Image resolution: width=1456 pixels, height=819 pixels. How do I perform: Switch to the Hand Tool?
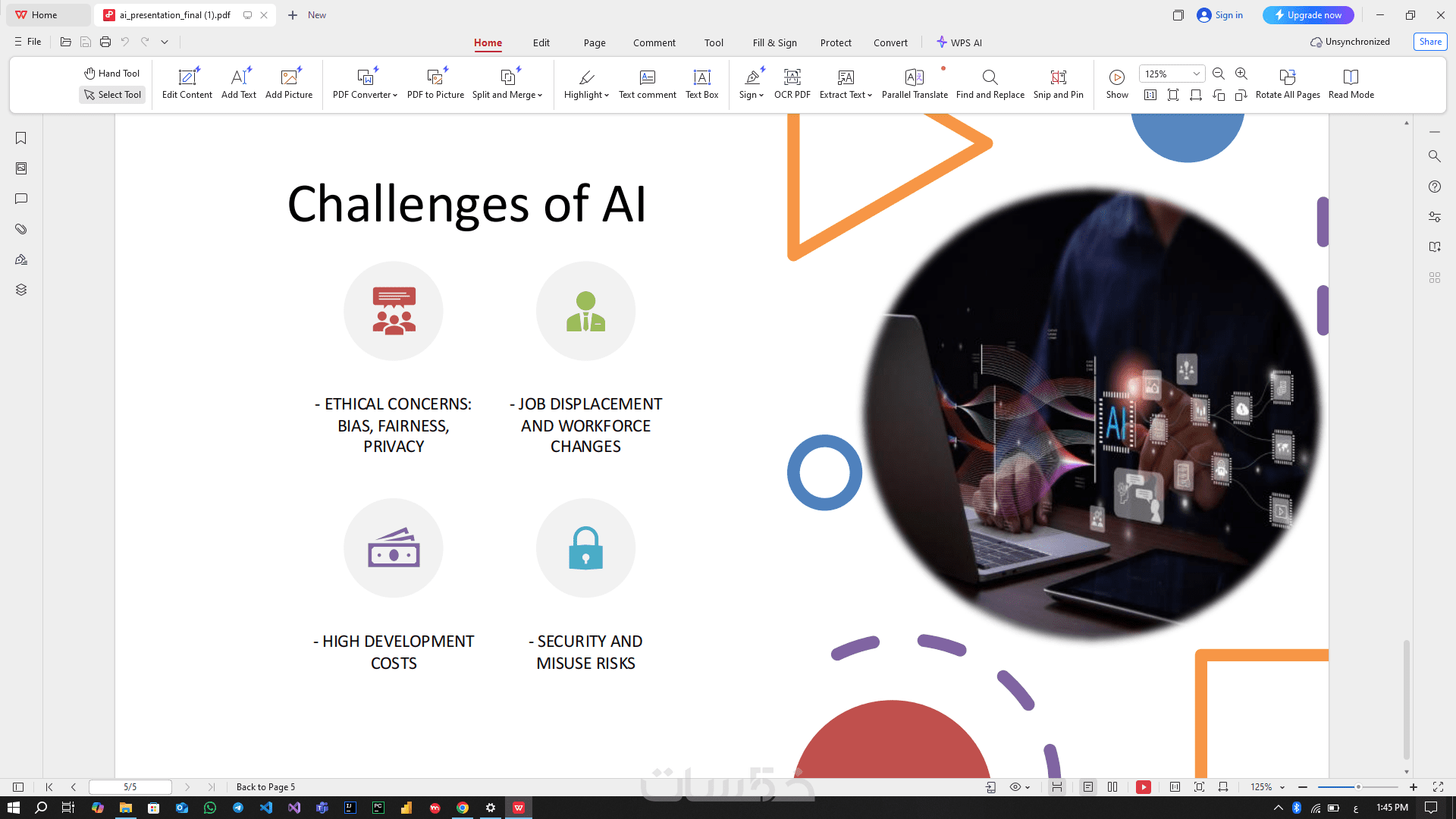(111, 74)
